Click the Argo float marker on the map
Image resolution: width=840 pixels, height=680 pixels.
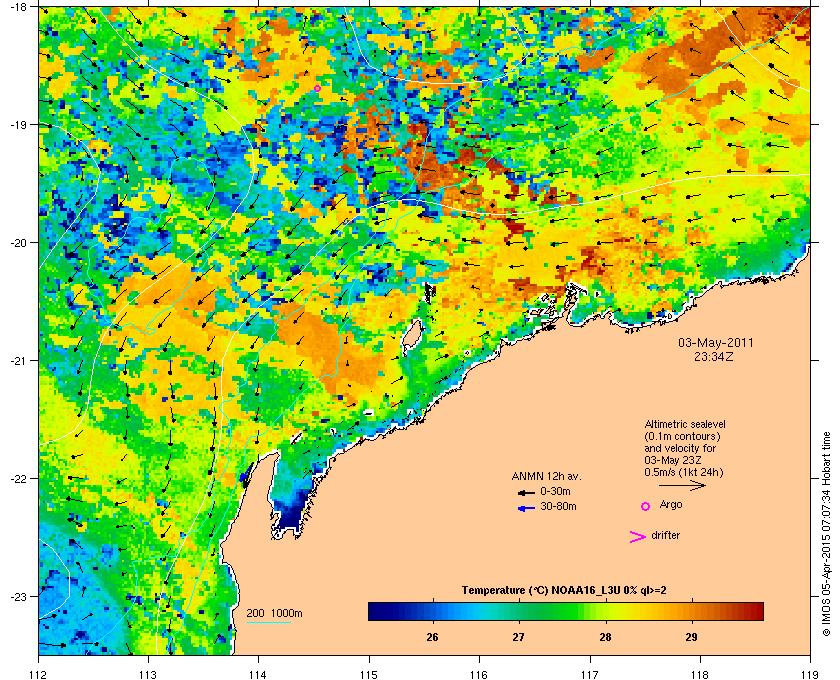(317, 88)
